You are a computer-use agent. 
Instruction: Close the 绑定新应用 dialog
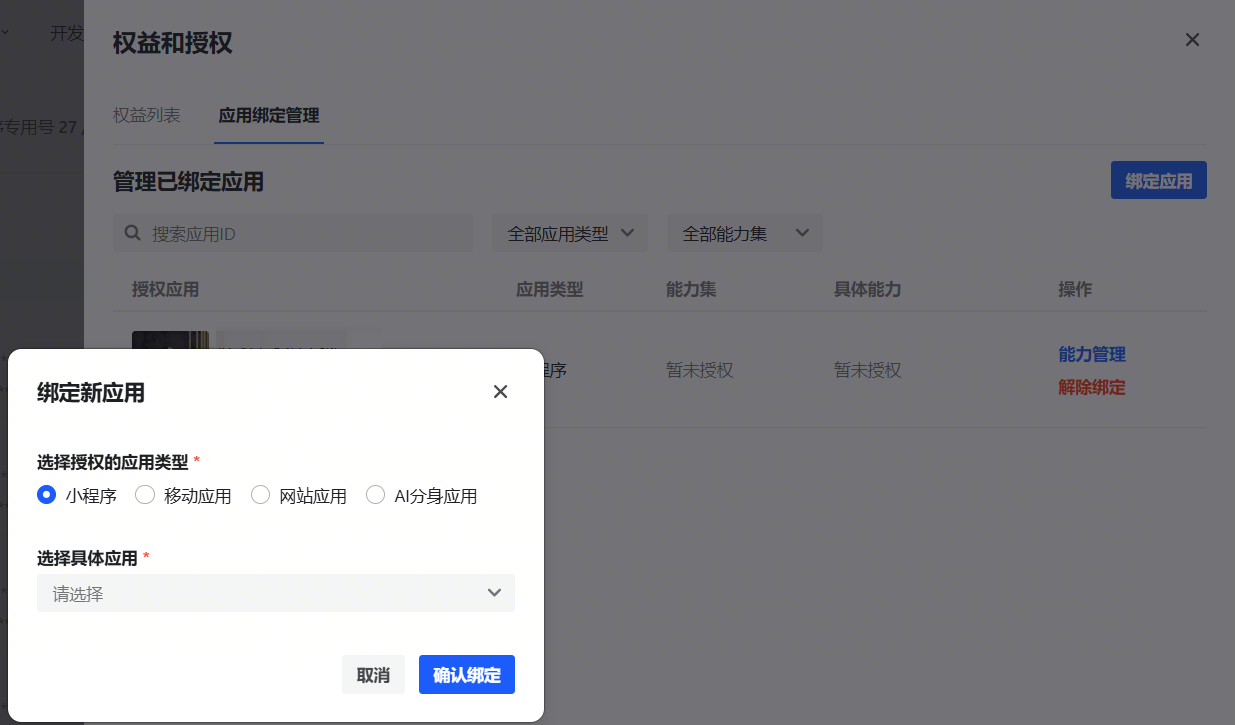click(501, 392)
